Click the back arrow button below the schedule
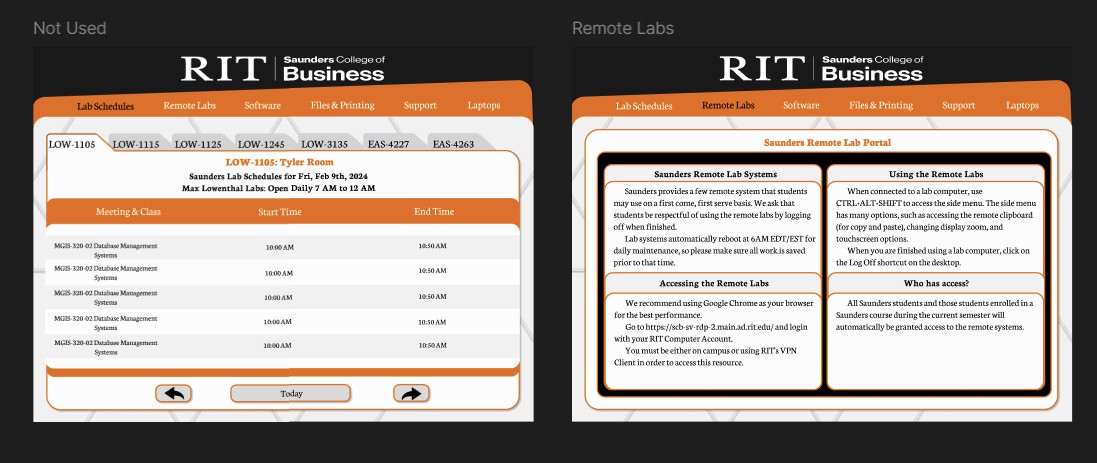Viewport: 1097px width, 463px height. point(173,393)
